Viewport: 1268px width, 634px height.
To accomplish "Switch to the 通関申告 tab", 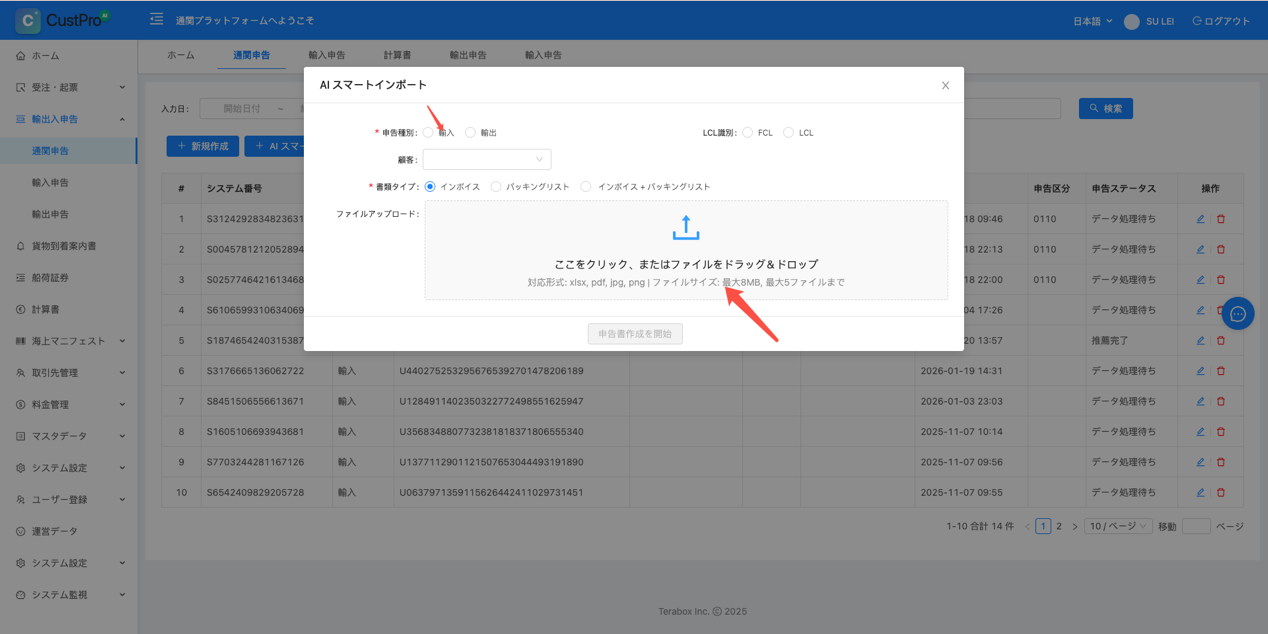I will pos(252,55).
